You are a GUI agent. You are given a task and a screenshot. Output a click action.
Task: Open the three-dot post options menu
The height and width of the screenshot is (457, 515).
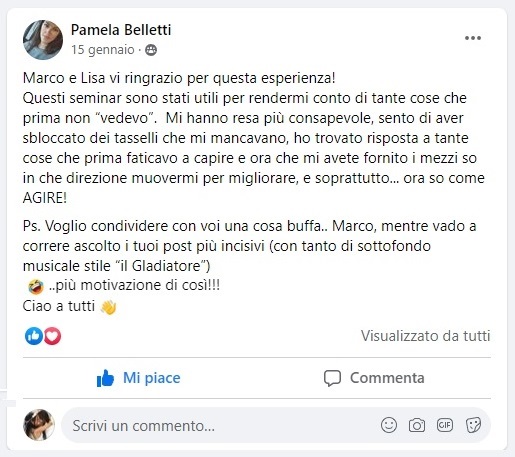coord(473,38)
